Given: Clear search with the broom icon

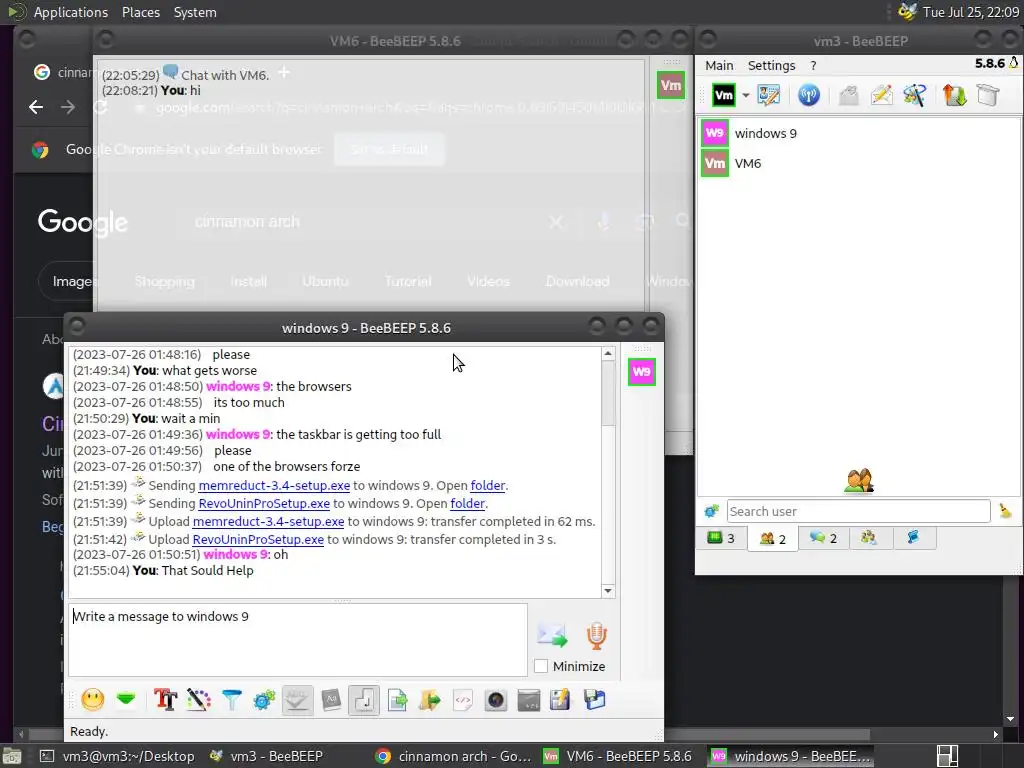Looking at the screenshot, I should 1005,511.
